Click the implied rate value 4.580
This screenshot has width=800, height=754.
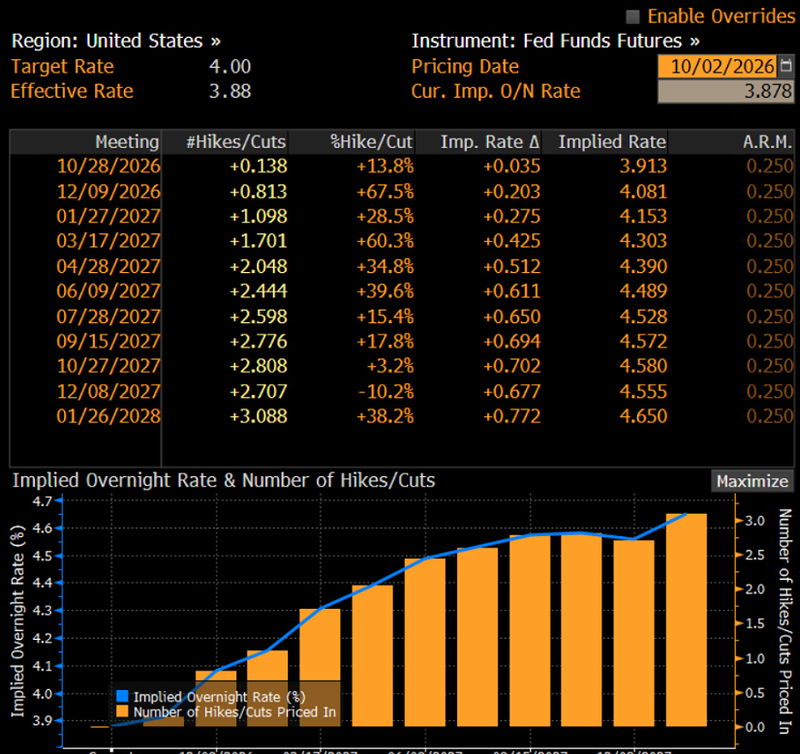point(643,366)
